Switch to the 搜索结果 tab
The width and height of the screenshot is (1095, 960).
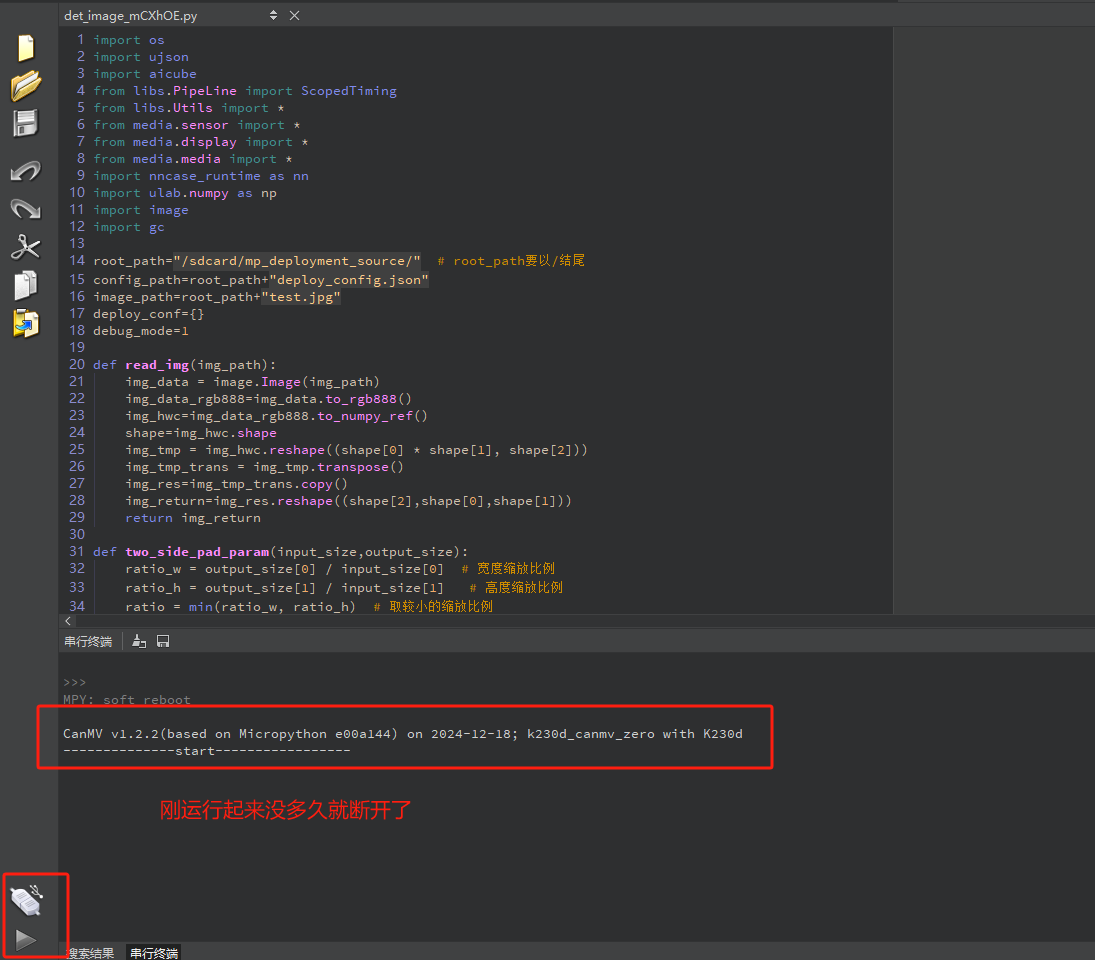(90, 953)
